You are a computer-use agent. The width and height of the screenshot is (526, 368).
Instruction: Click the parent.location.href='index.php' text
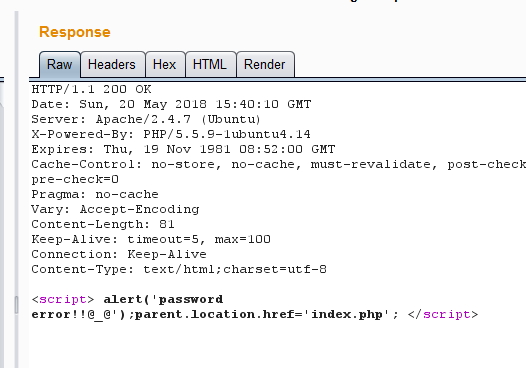click(262, 315)
